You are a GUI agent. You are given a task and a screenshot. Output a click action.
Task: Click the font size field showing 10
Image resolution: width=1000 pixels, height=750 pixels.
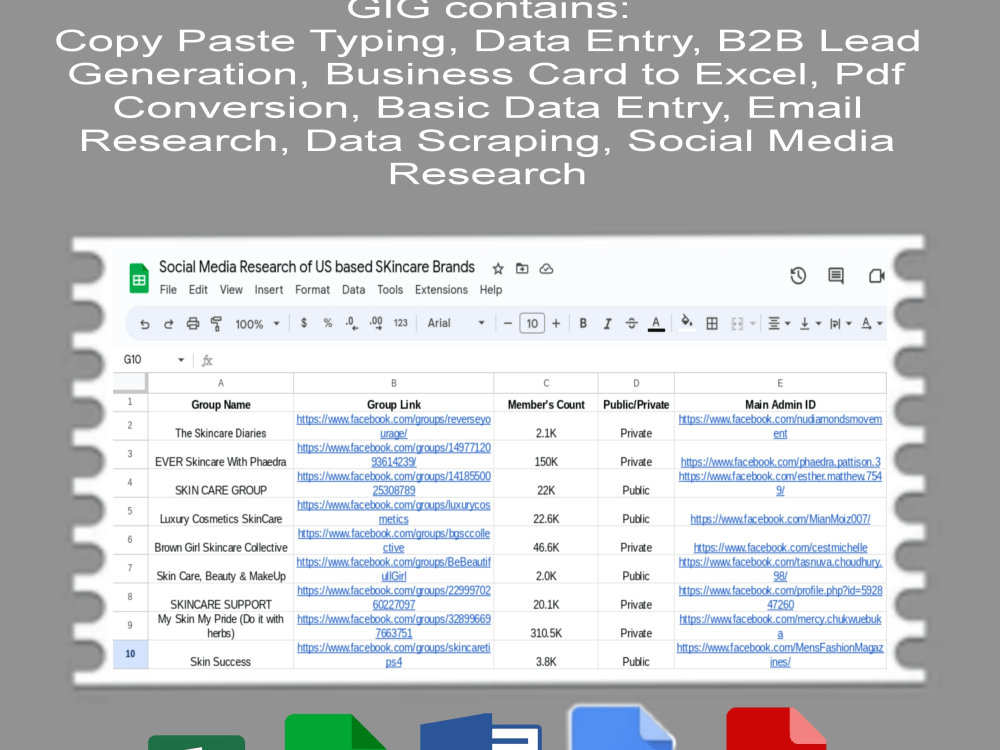click(532, 323)
